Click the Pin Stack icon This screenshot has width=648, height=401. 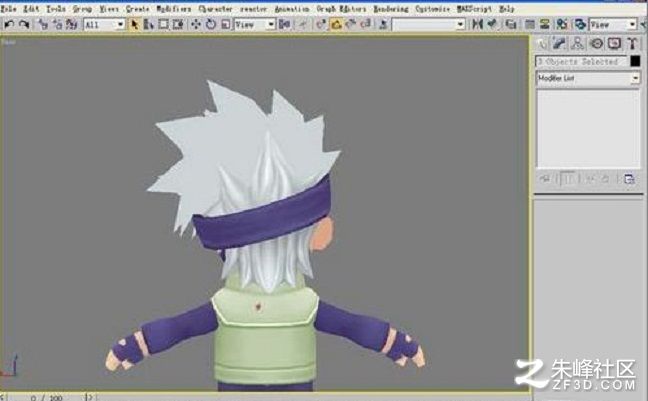[x=545, y=179]
